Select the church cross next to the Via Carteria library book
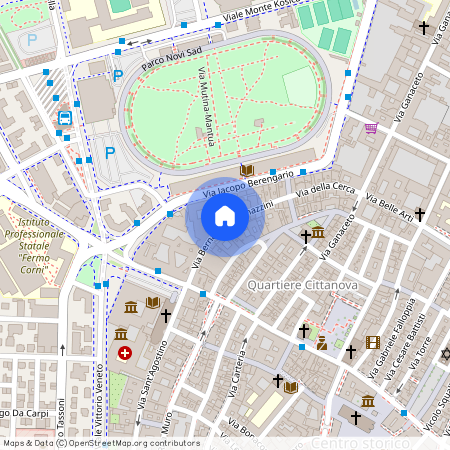 278,380
